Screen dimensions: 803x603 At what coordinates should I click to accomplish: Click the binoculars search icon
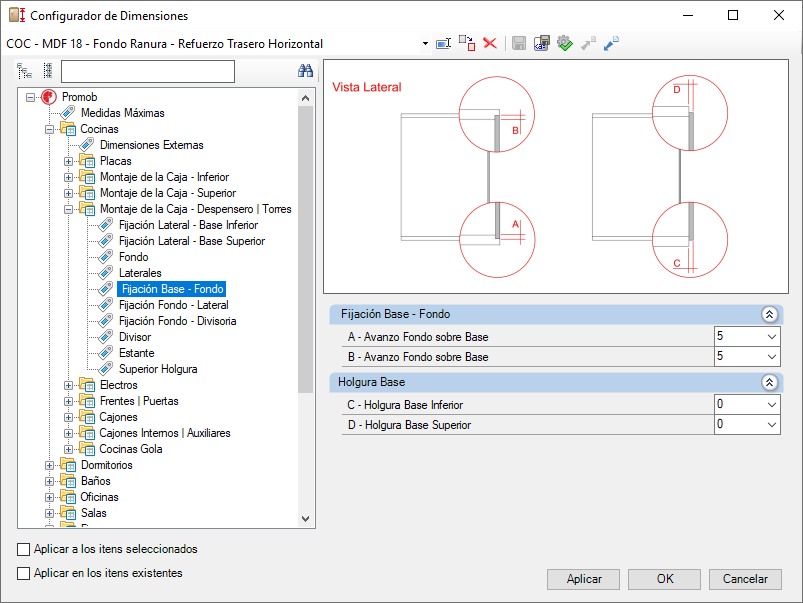(305, 71)
